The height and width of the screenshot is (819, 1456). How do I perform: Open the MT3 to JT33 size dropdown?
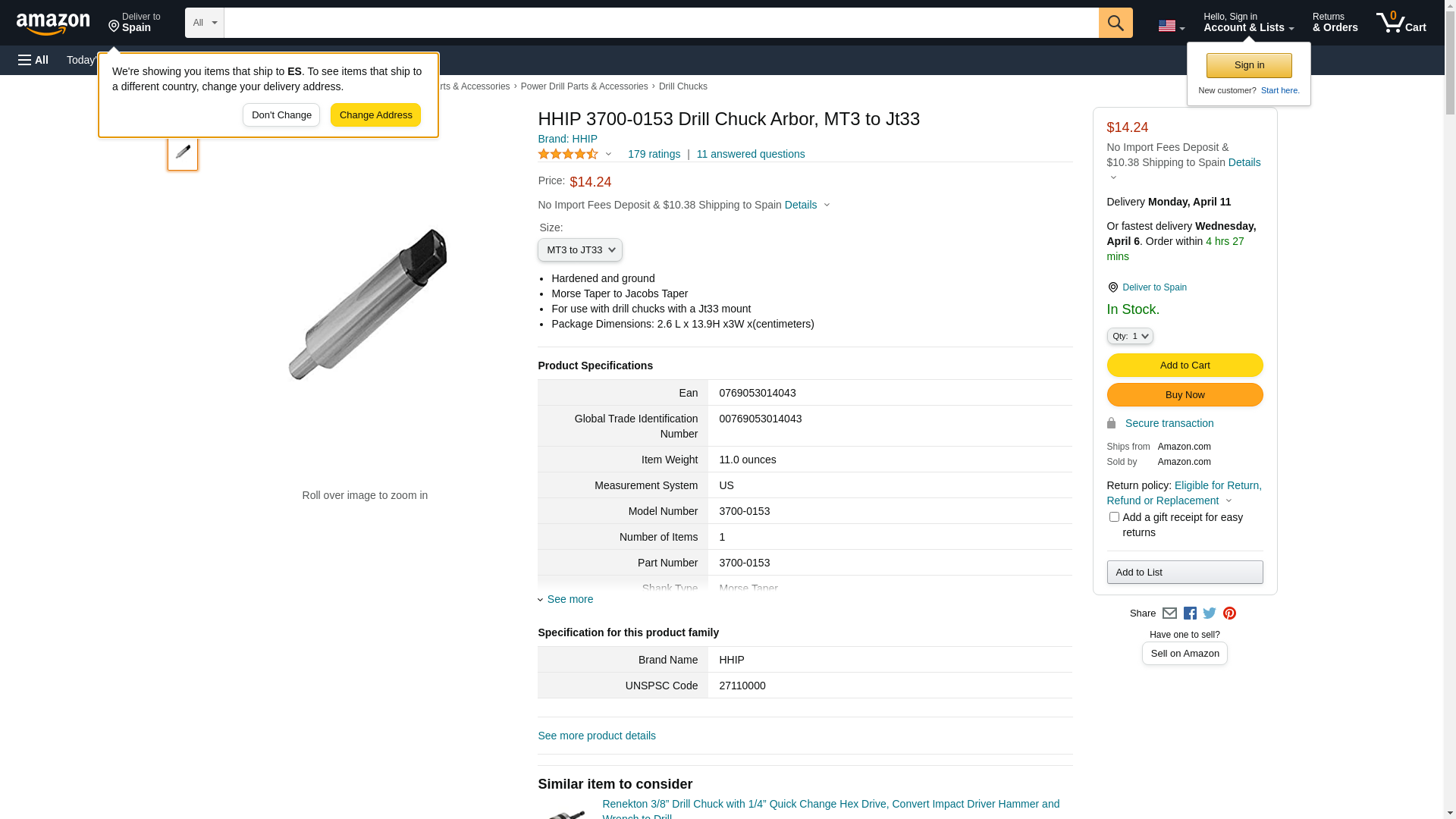[580, 250]
